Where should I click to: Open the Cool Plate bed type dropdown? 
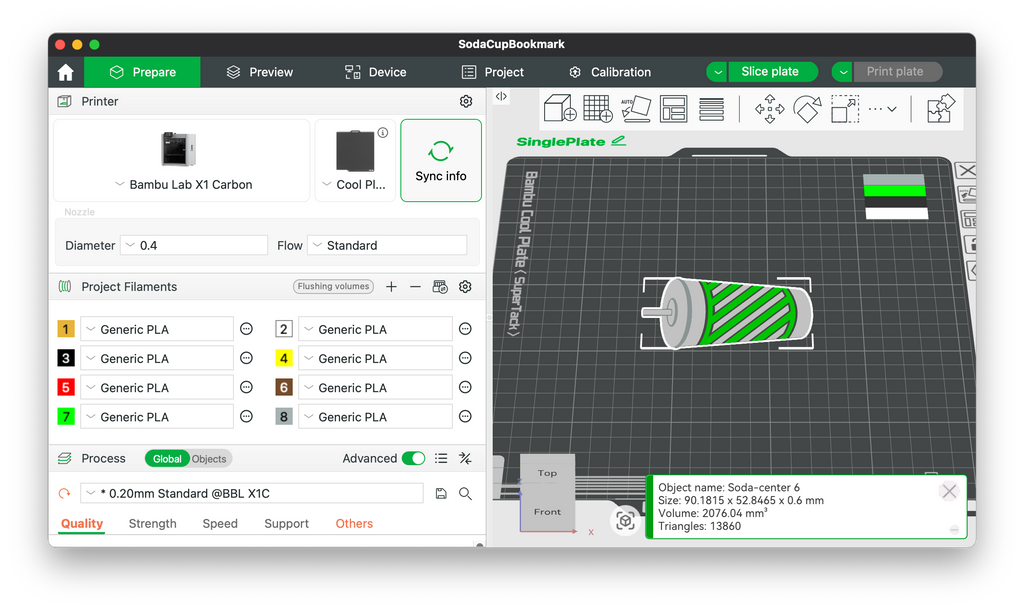(x=355, y=185)
